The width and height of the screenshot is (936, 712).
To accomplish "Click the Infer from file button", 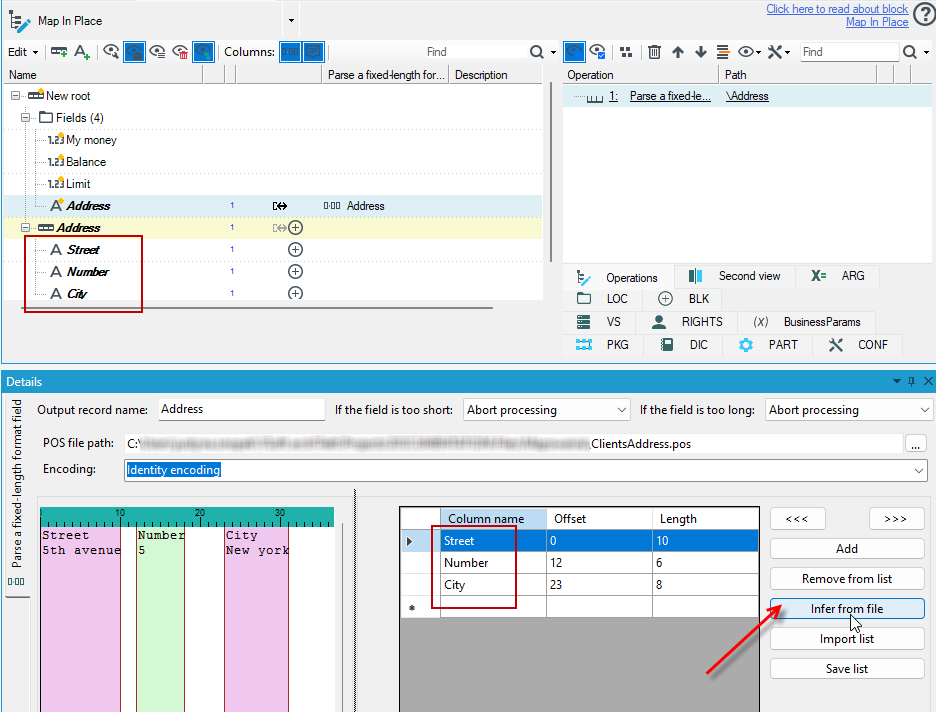I will point(847,609).
